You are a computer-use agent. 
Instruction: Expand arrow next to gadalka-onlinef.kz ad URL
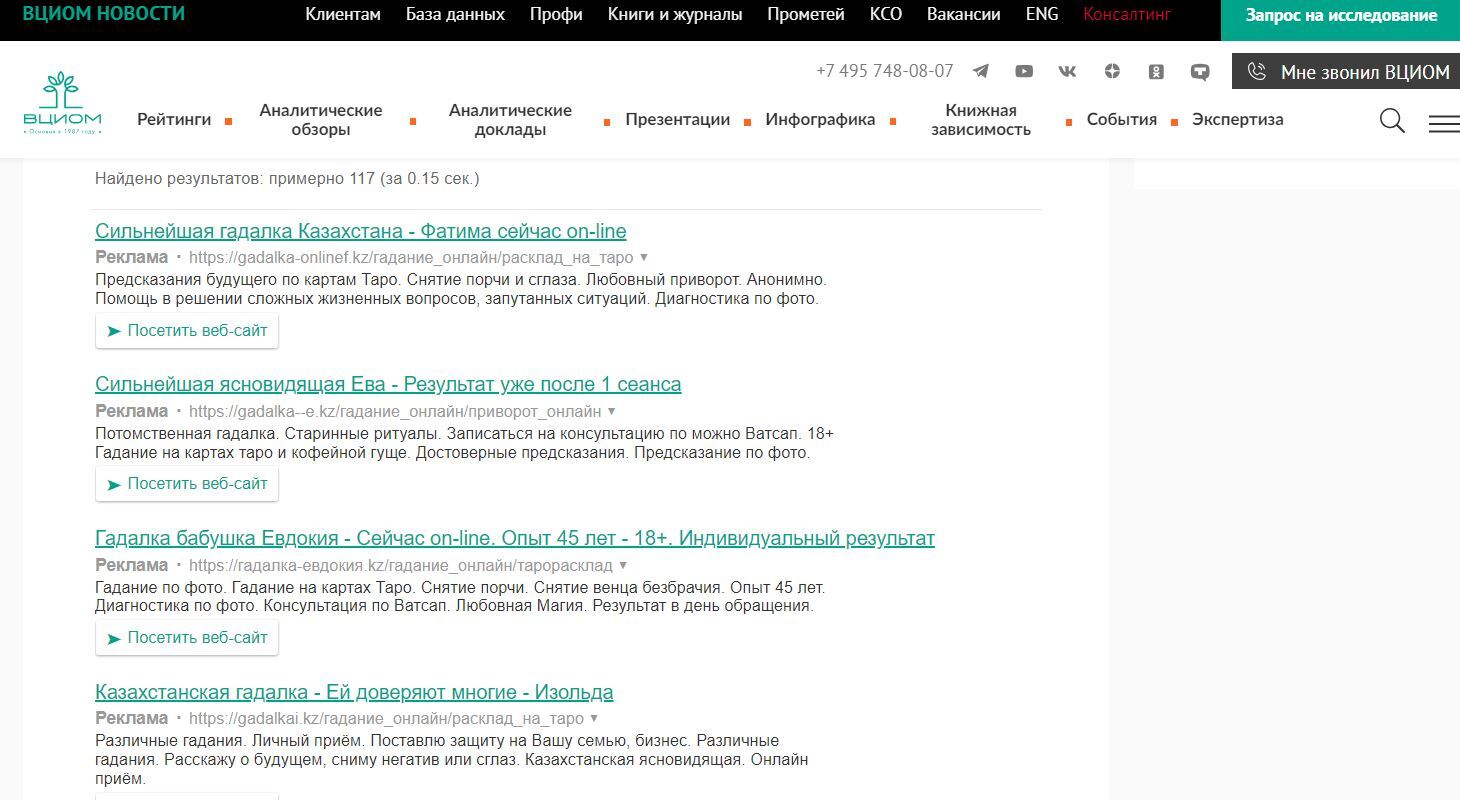point(644,258)
